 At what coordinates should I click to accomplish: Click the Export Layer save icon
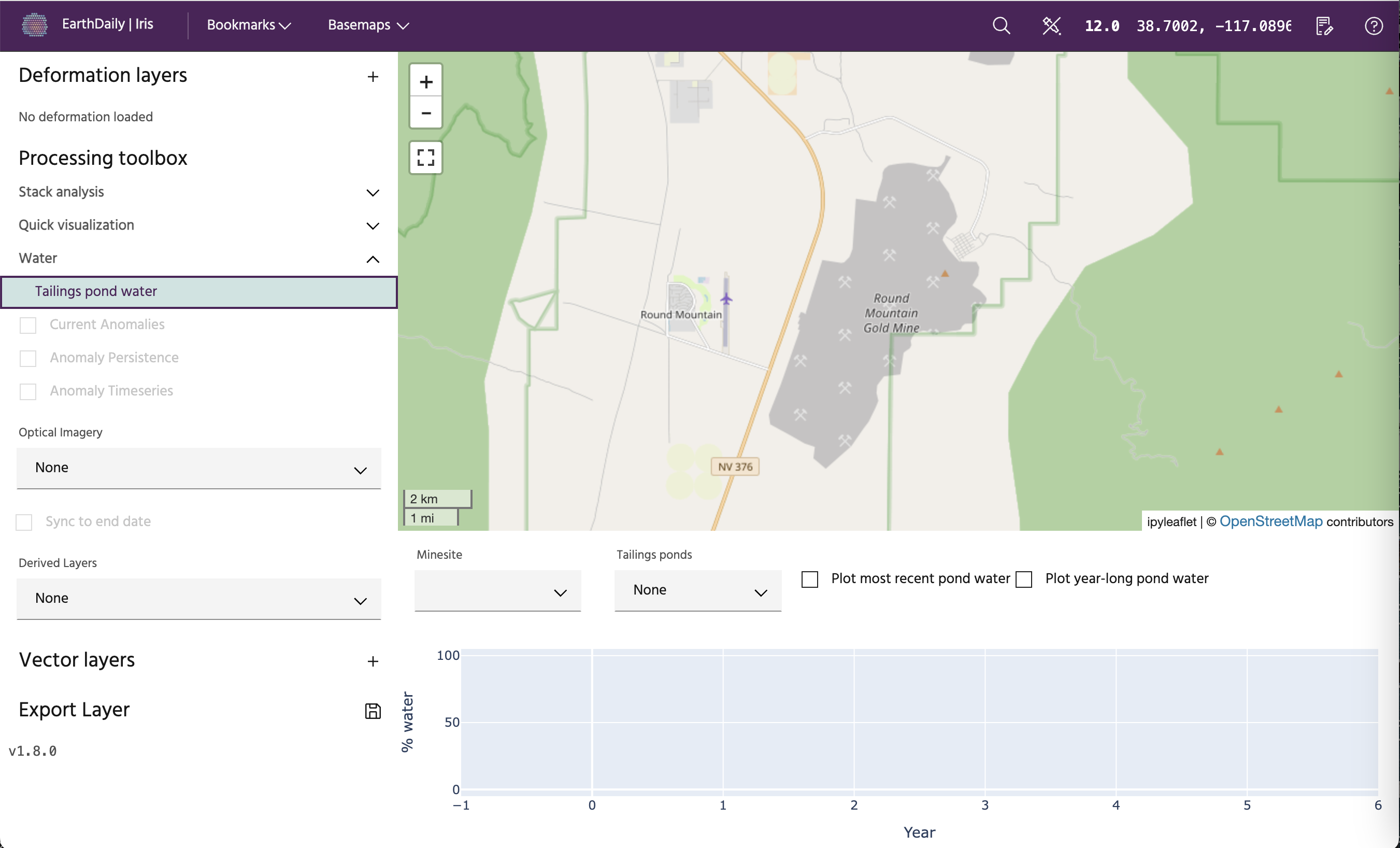click(373, 711)
